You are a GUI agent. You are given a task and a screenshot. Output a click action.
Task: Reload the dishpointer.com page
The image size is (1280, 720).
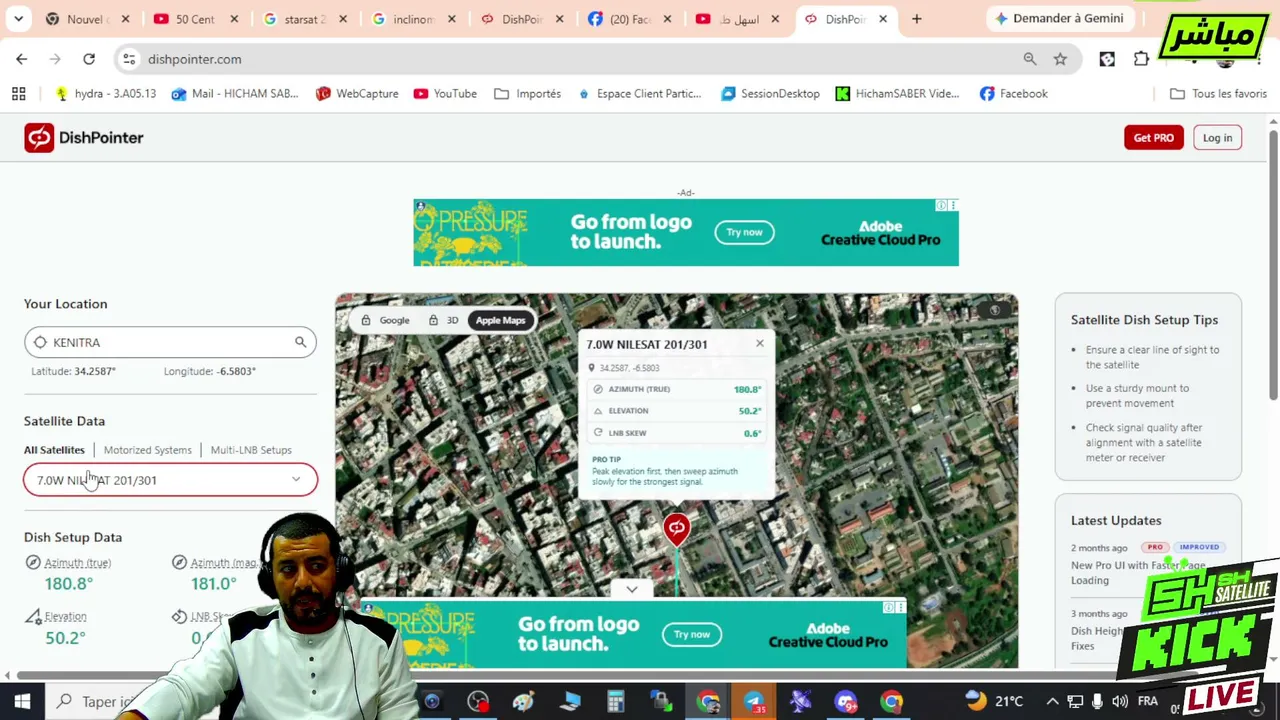click(89, 59)
